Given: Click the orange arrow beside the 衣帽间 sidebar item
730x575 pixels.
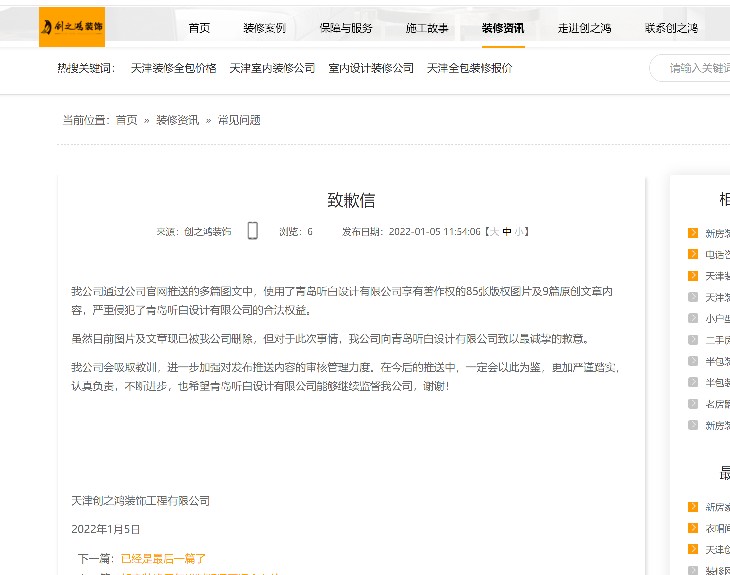Looking at the screenshot, I should 693,528.
